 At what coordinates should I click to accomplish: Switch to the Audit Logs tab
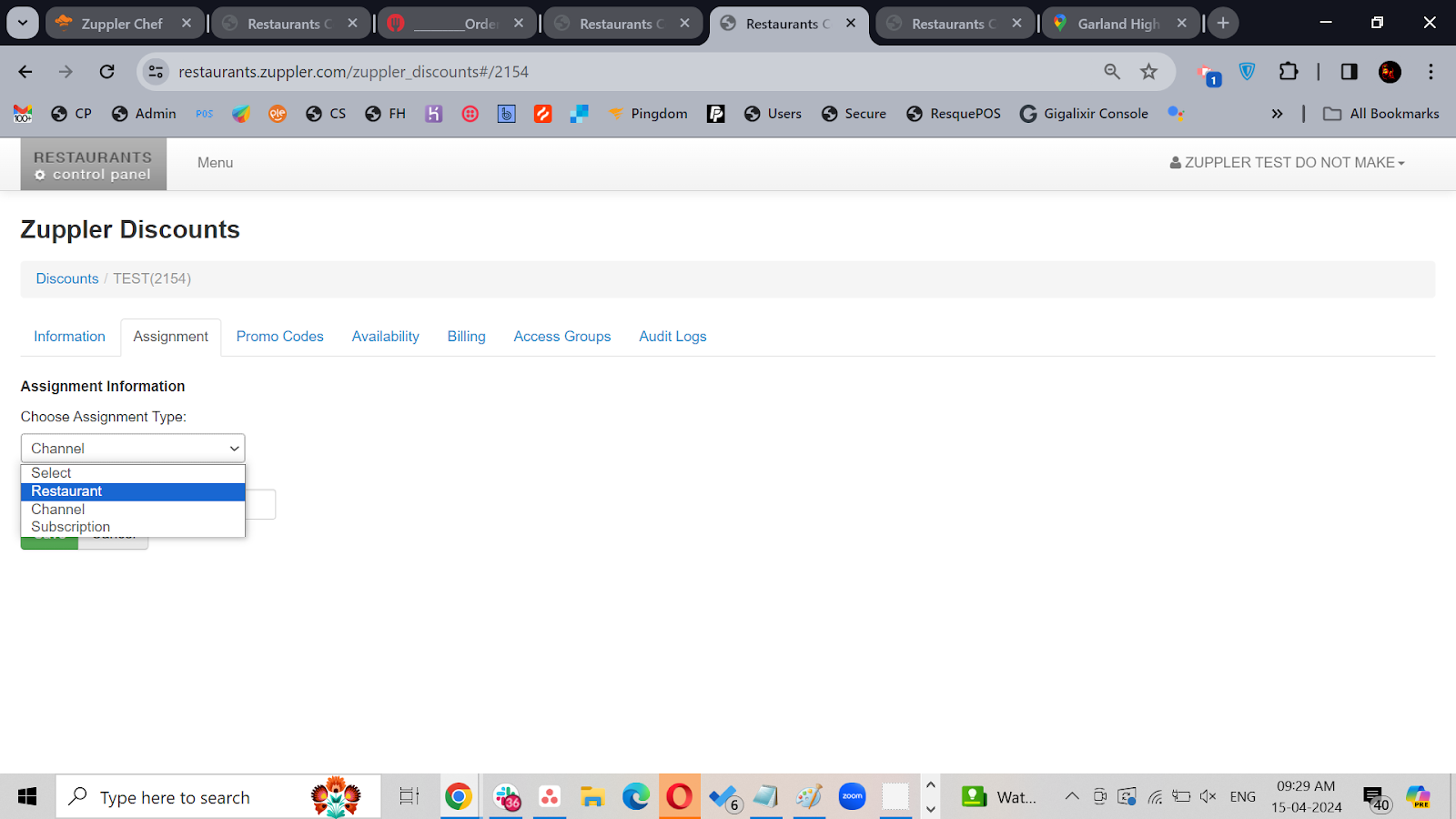tap(672, 337)
